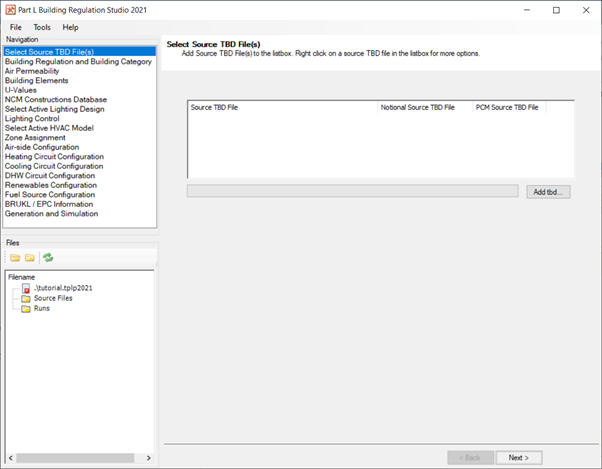Click the PCM Source TBD File column header
The height and width of the screenshot is (469, 602).
pos(509,107)
